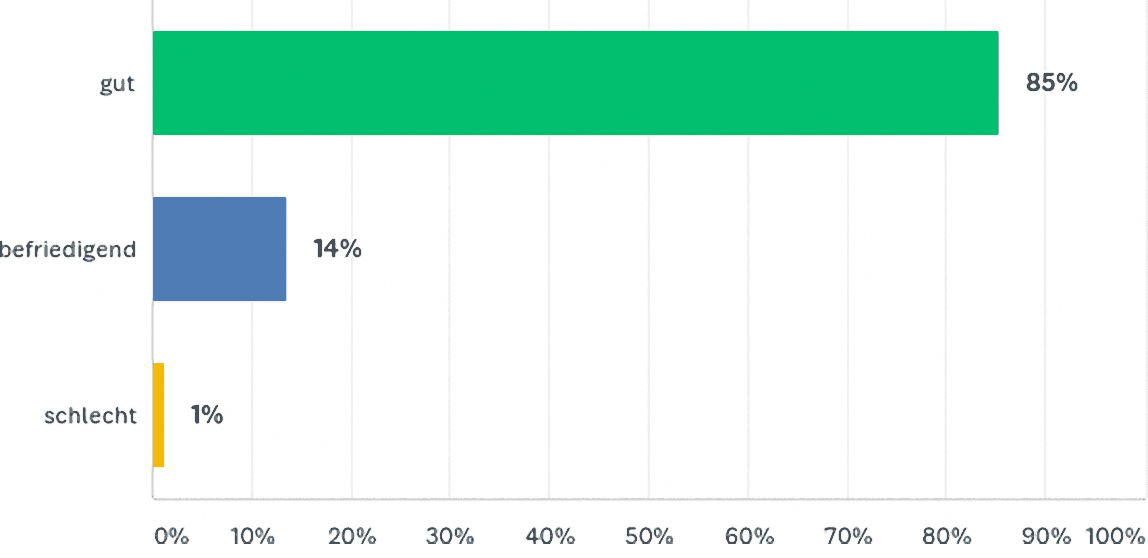1148x558 pixels.
Task: Click the 80% axis tick label
Action: (x=947, y=537)
